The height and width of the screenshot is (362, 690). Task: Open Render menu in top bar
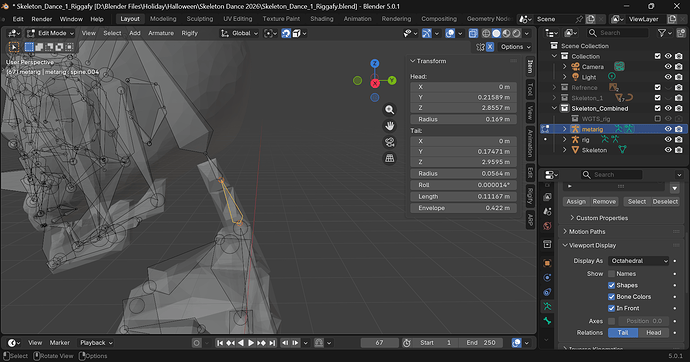click(x=42, y=19)
